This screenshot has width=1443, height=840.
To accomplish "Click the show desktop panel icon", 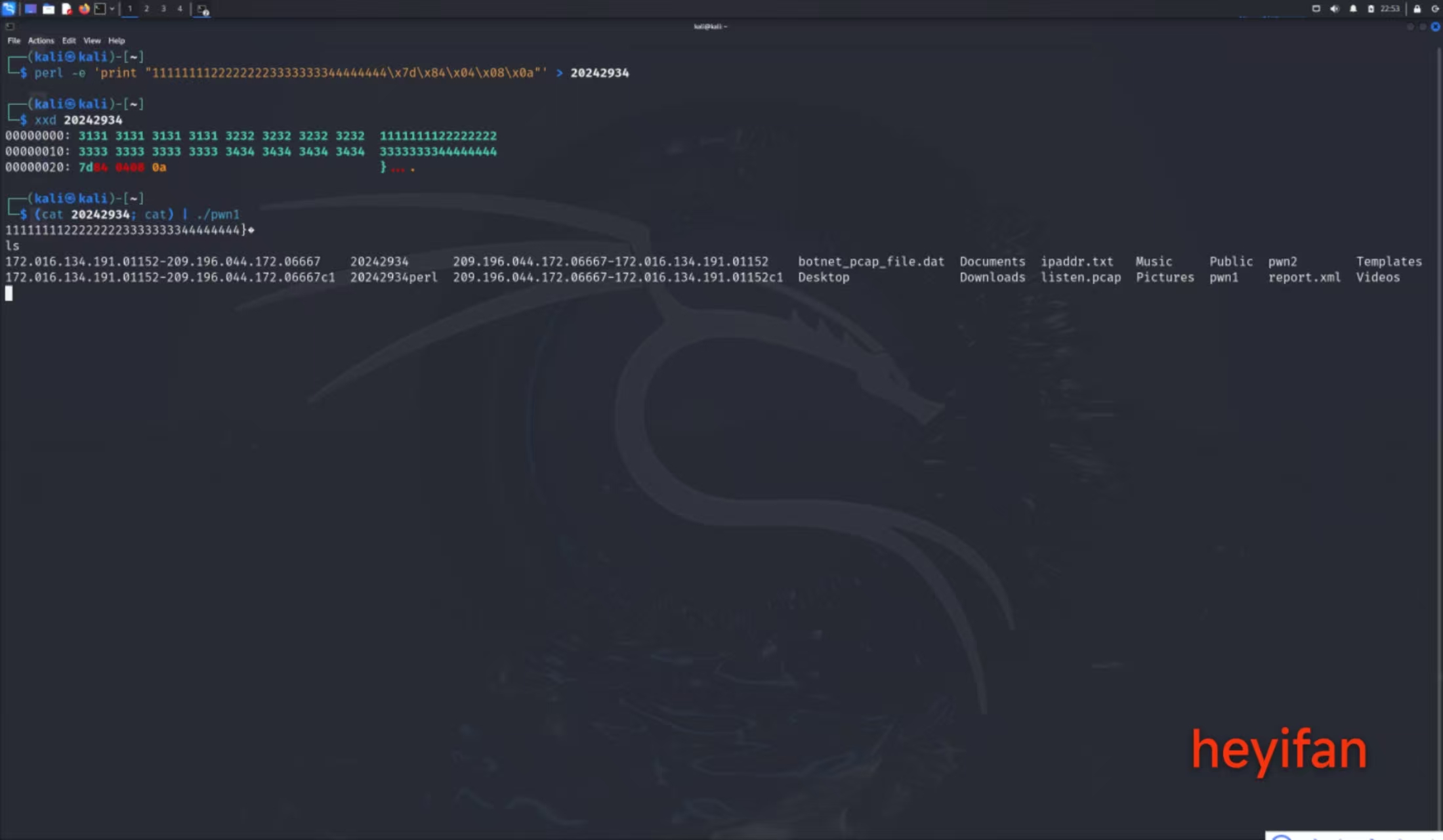I will pos(30,9).
